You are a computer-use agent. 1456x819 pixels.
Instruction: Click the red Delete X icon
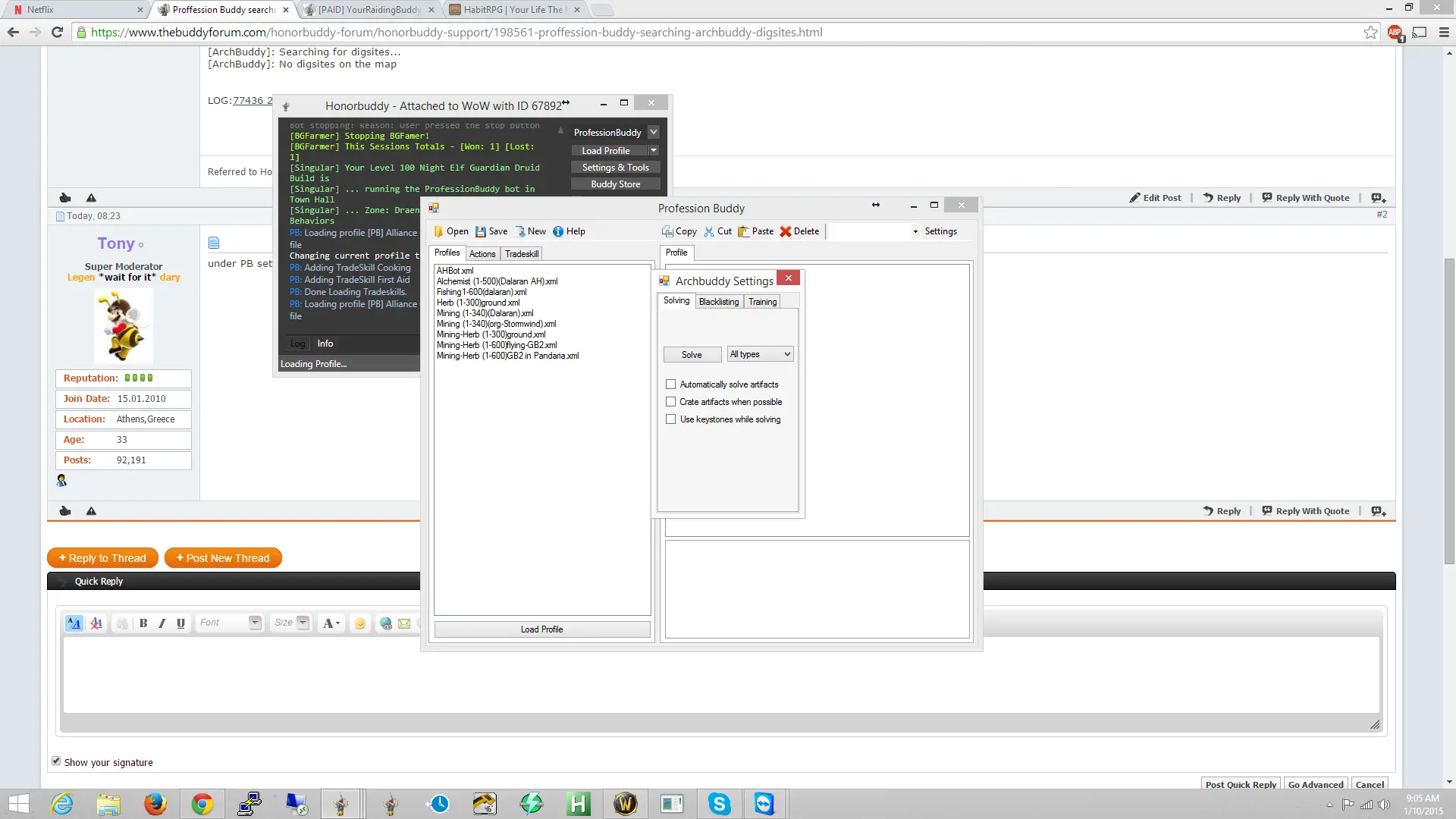click(786, 231)
